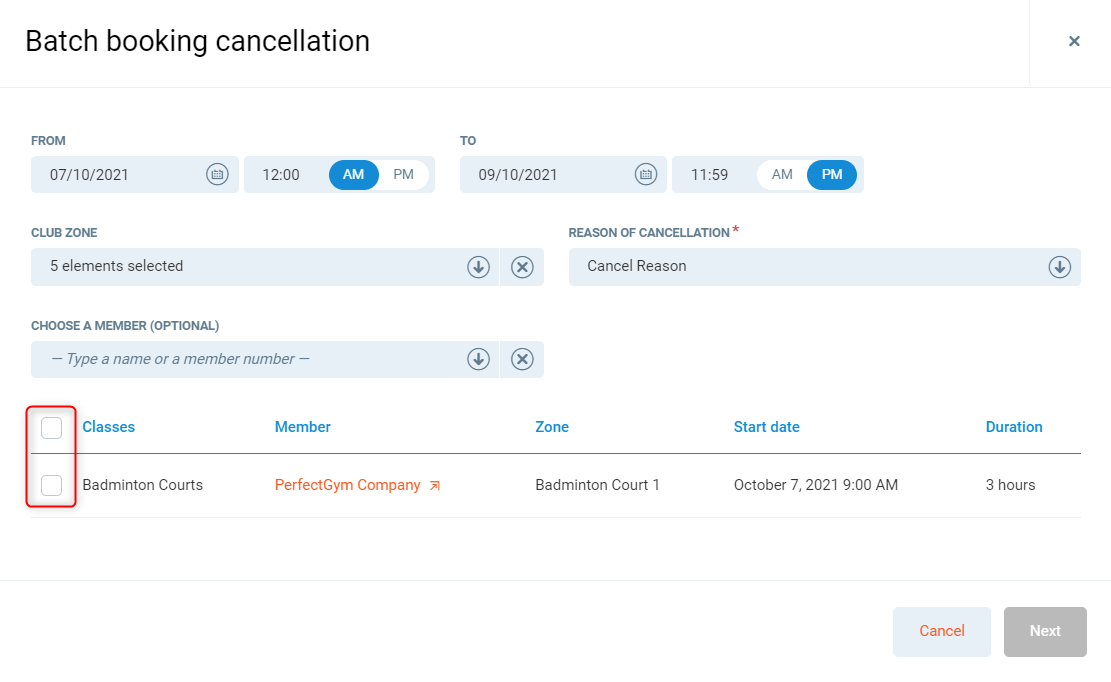Switch TO time to AM
The width and height of the screenshot is (1111, 682).
click(782, 174)
